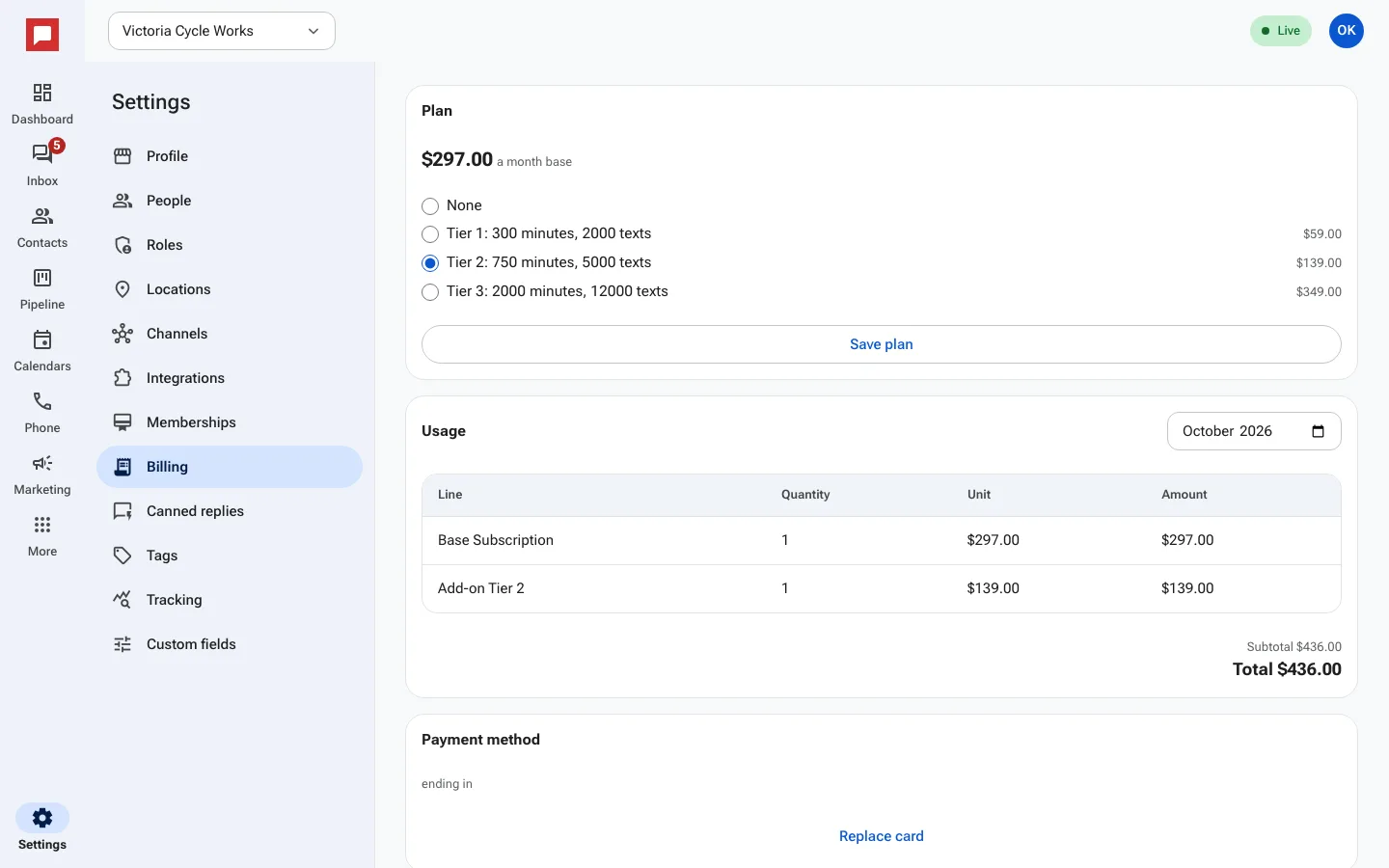
Task: Select the None plan option
Action: [x=430, y=206]
